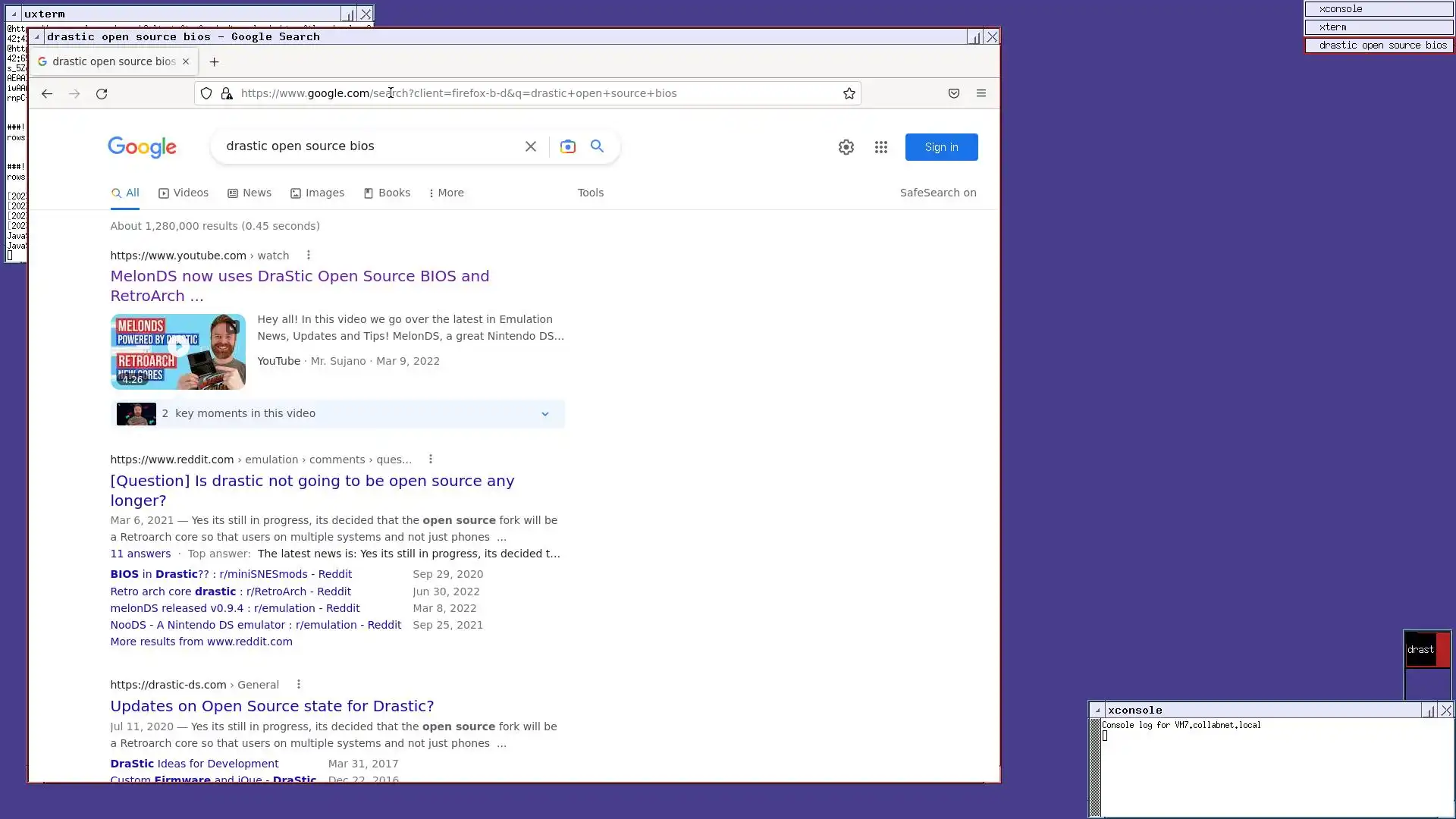Click the tracking protection shield icon
1456x819 pixels.
206,93
